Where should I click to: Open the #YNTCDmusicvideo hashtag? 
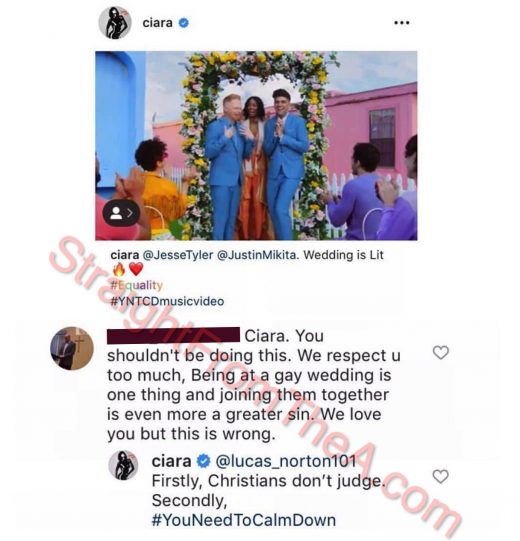point(167,301)
